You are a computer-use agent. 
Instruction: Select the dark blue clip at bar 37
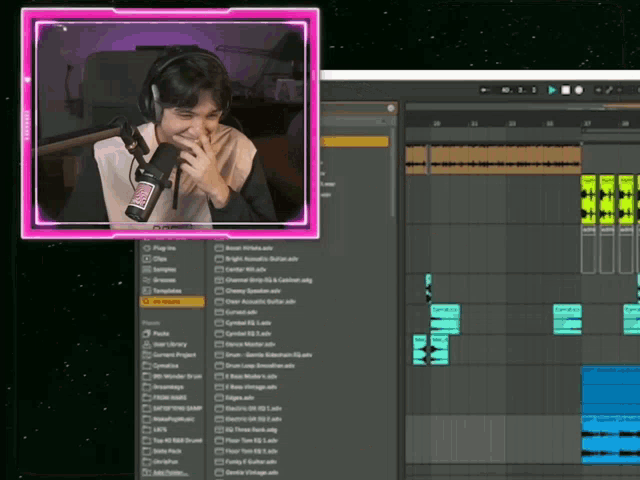pos(611,390)
